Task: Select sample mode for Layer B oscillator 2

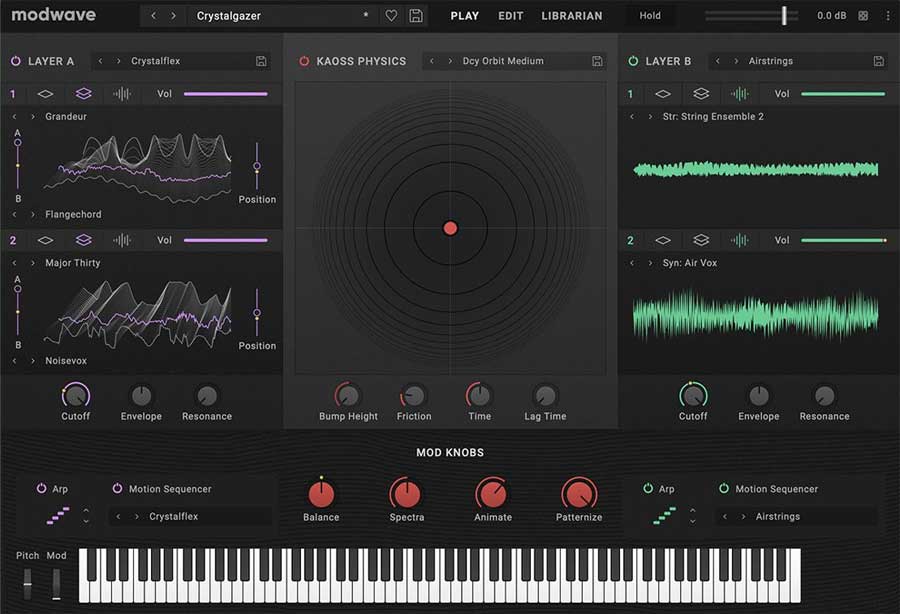Action: (x=739, y=240)
